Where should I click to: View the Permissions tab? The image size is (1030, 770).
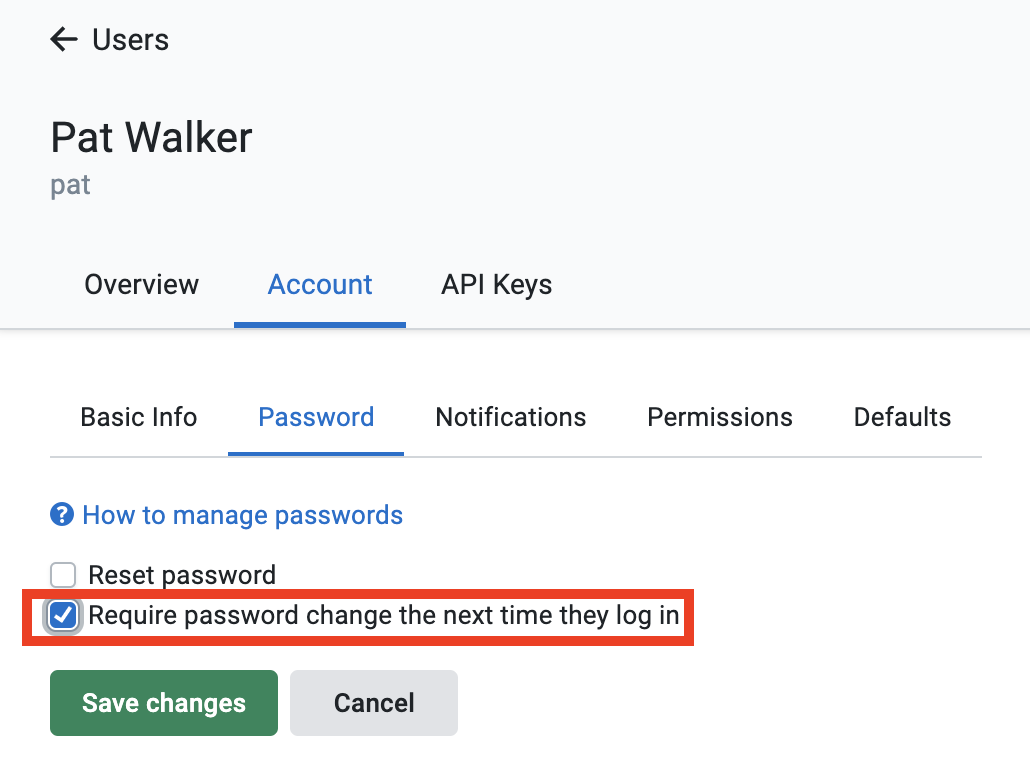coord(719,417)
